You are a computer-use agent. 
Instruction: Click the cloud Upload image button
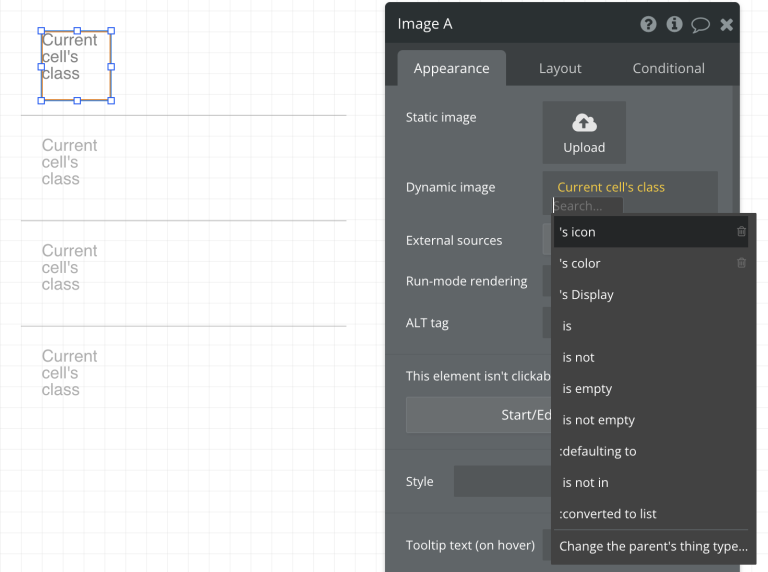[x=584, y=132]
